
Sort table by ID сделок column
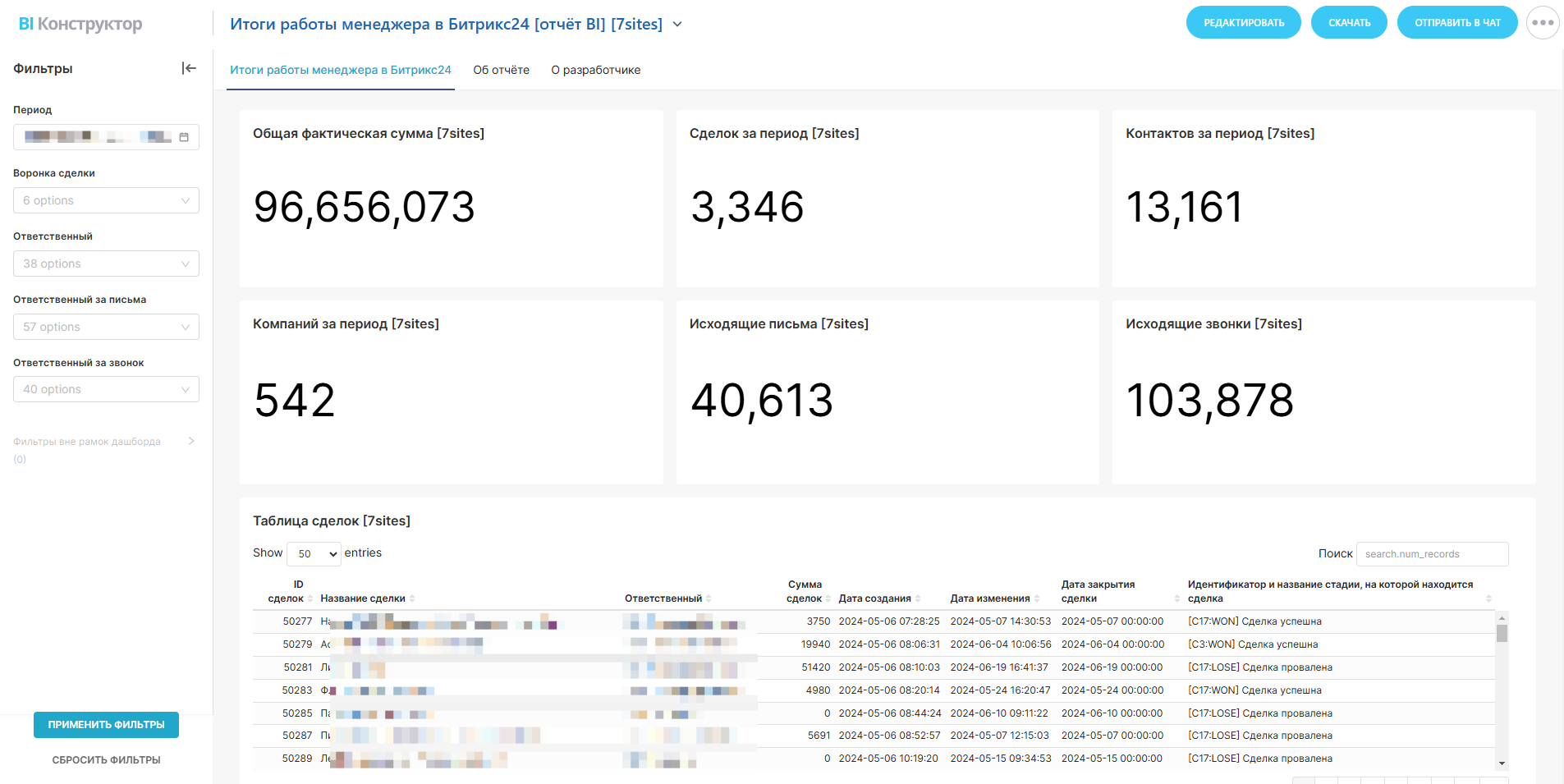(x=287, y=592)
